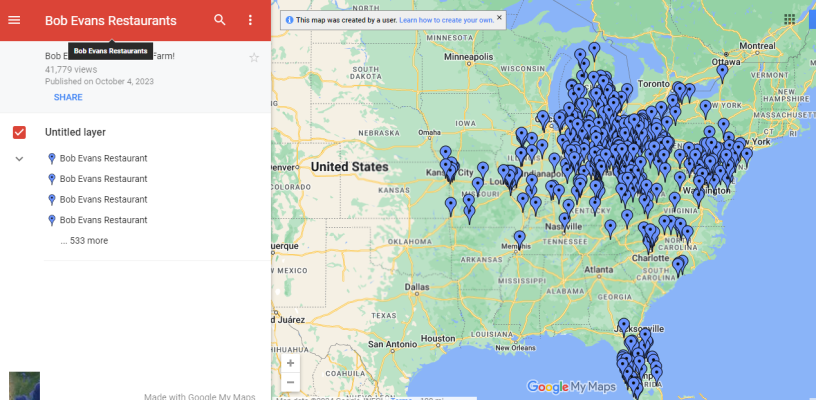Click the Atlanta city label
The height and width of the screenshot is (400, 816).
coord(598,270)
